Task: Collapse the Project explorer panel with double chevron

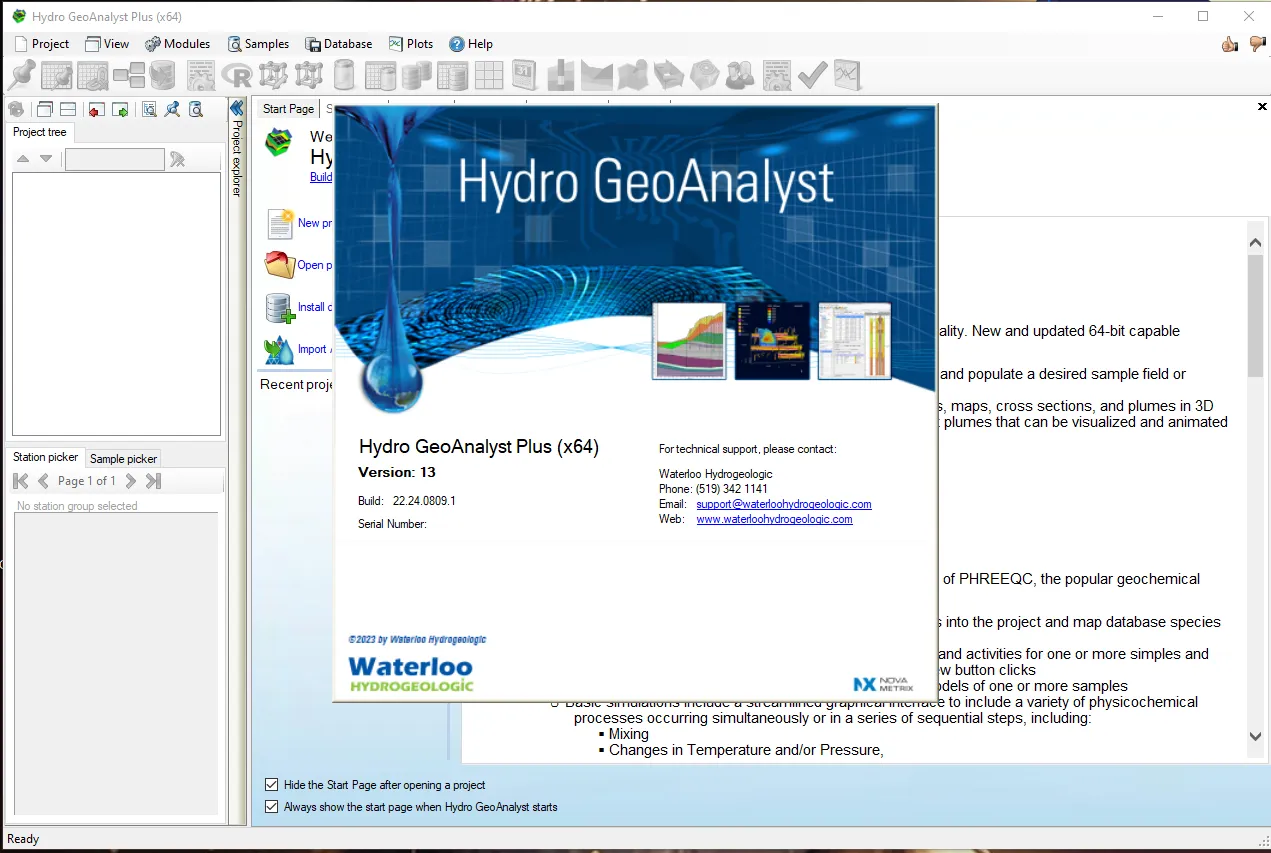Action: [237, 108]
